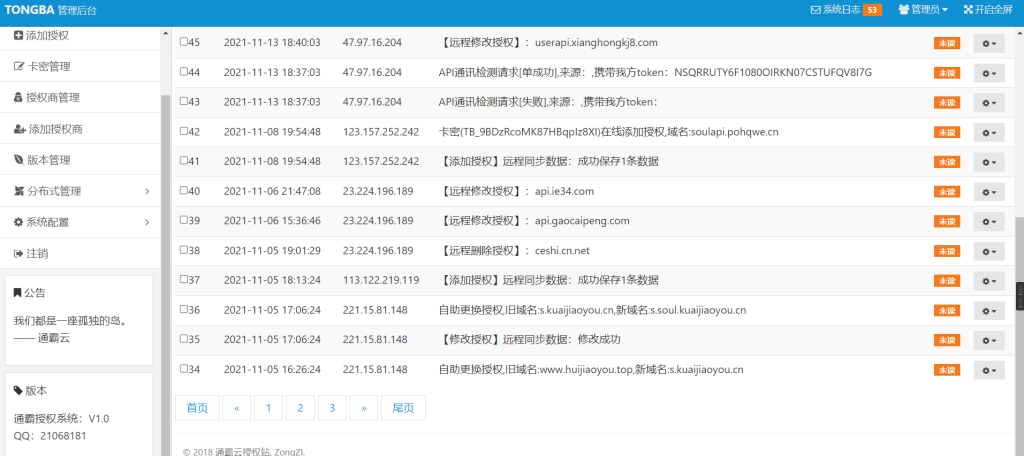Go to 卡密管理 in the sidebar

point(80,67)
